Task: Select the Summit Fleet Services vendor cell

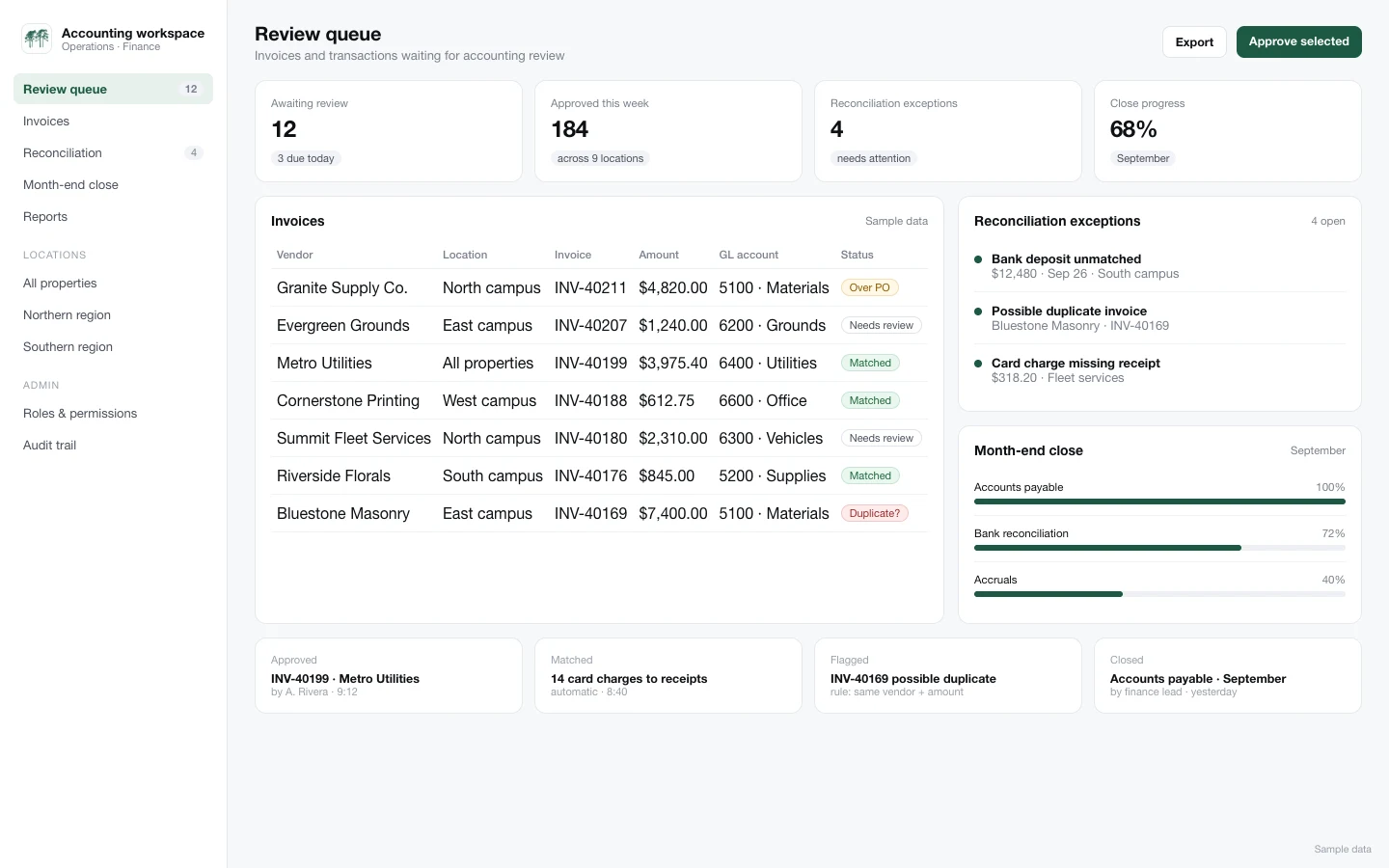Action: coord(354,439)
